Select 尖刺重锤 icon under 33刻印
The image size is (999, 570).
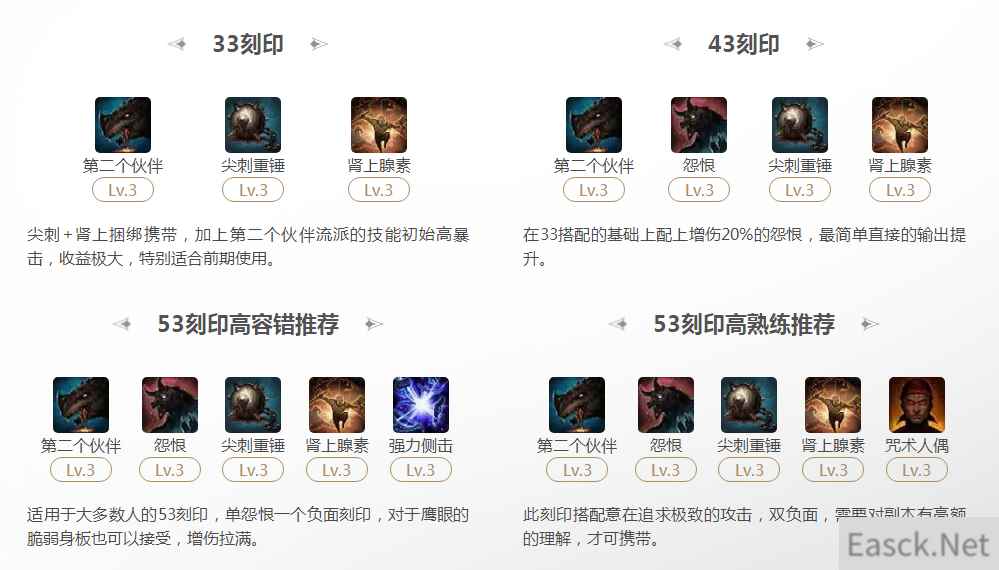click(253, 125)
